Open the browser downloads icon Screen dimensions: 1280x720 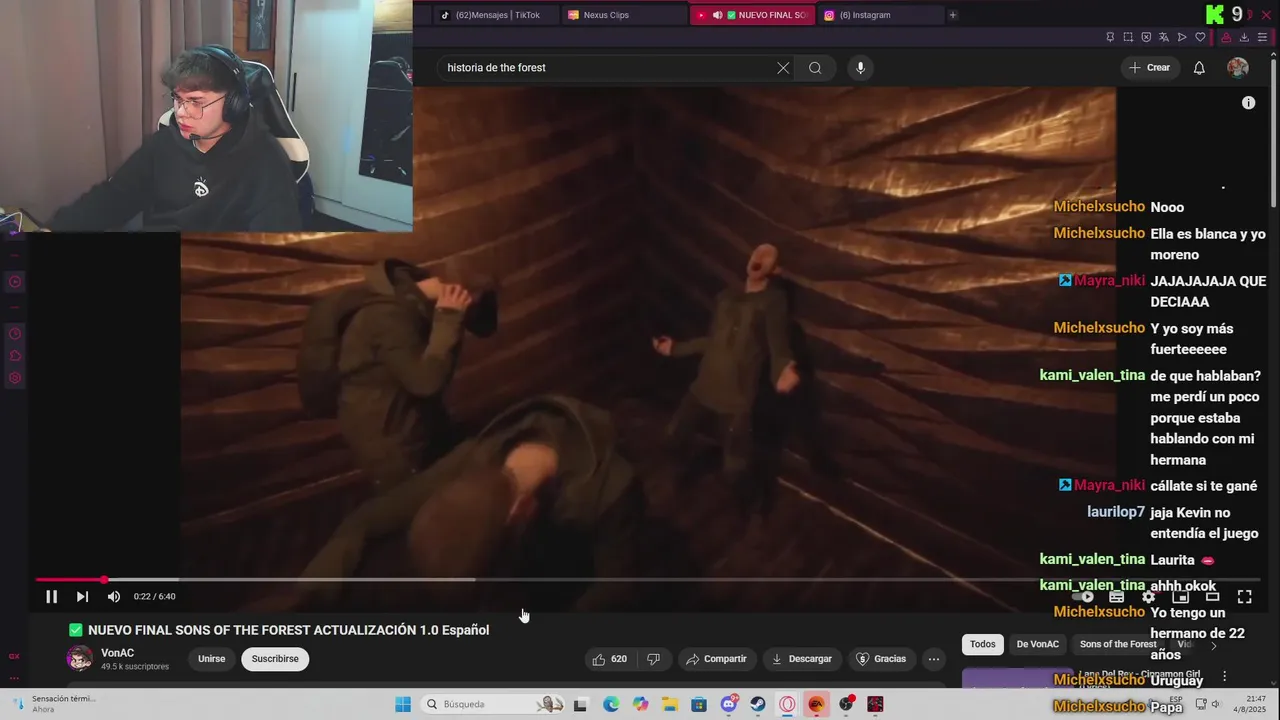click(x=1244, y=37)
